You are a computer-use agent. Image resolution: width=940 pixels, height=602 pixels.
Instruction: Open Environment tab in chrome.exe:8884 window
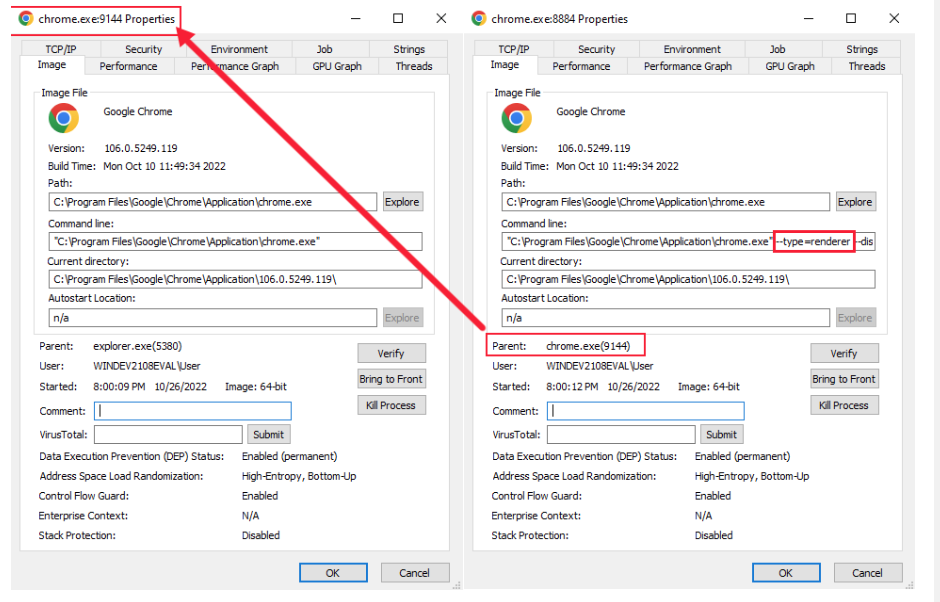pos(692,49)
